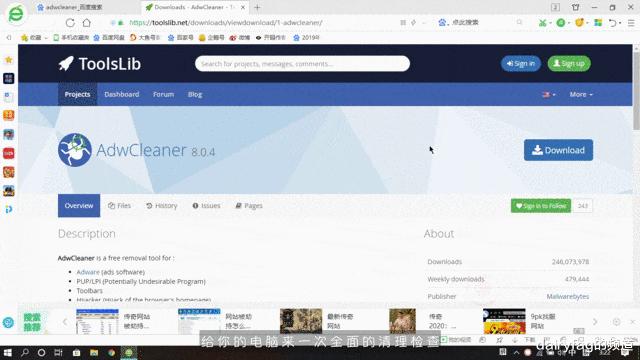Open the 2019年 bookmark

(x=306, y=38)
